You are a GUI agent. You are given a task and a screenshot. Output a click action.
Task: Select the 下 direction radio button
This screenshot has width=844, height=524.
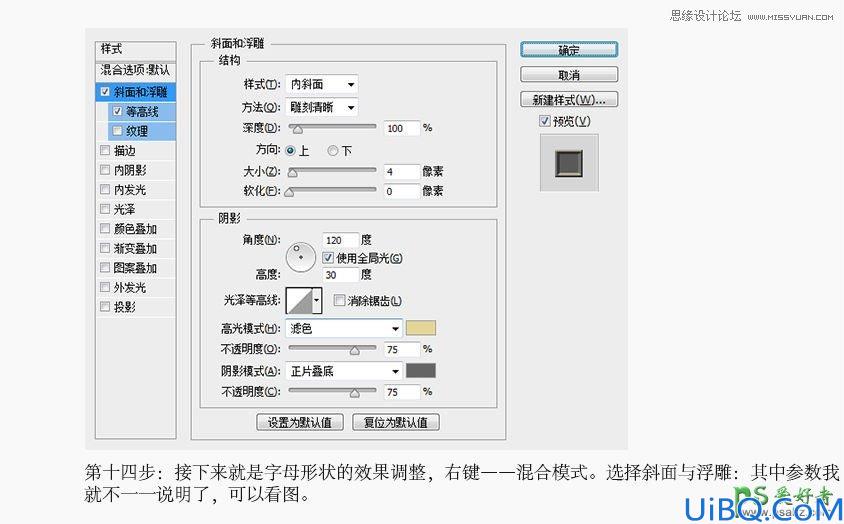pos(333,151)
